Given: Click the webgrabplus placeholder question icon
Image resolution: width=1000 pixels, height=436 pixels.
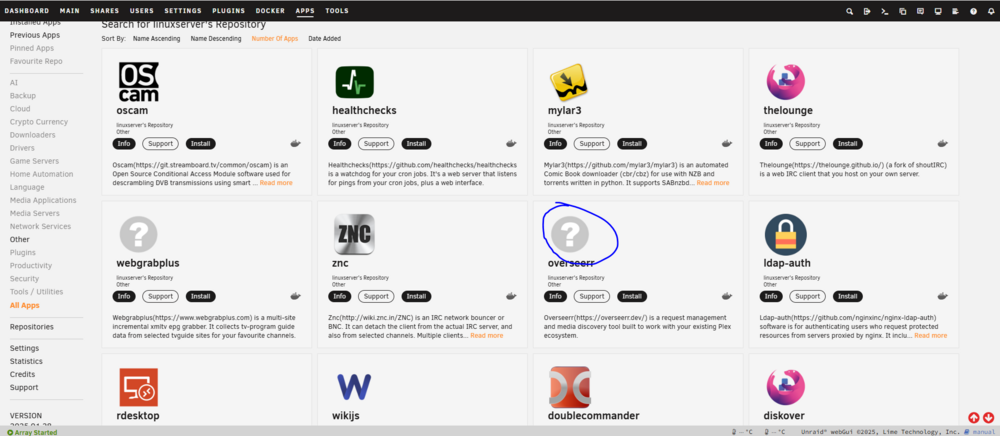Looking at the screenshot, I should point(138,233).
